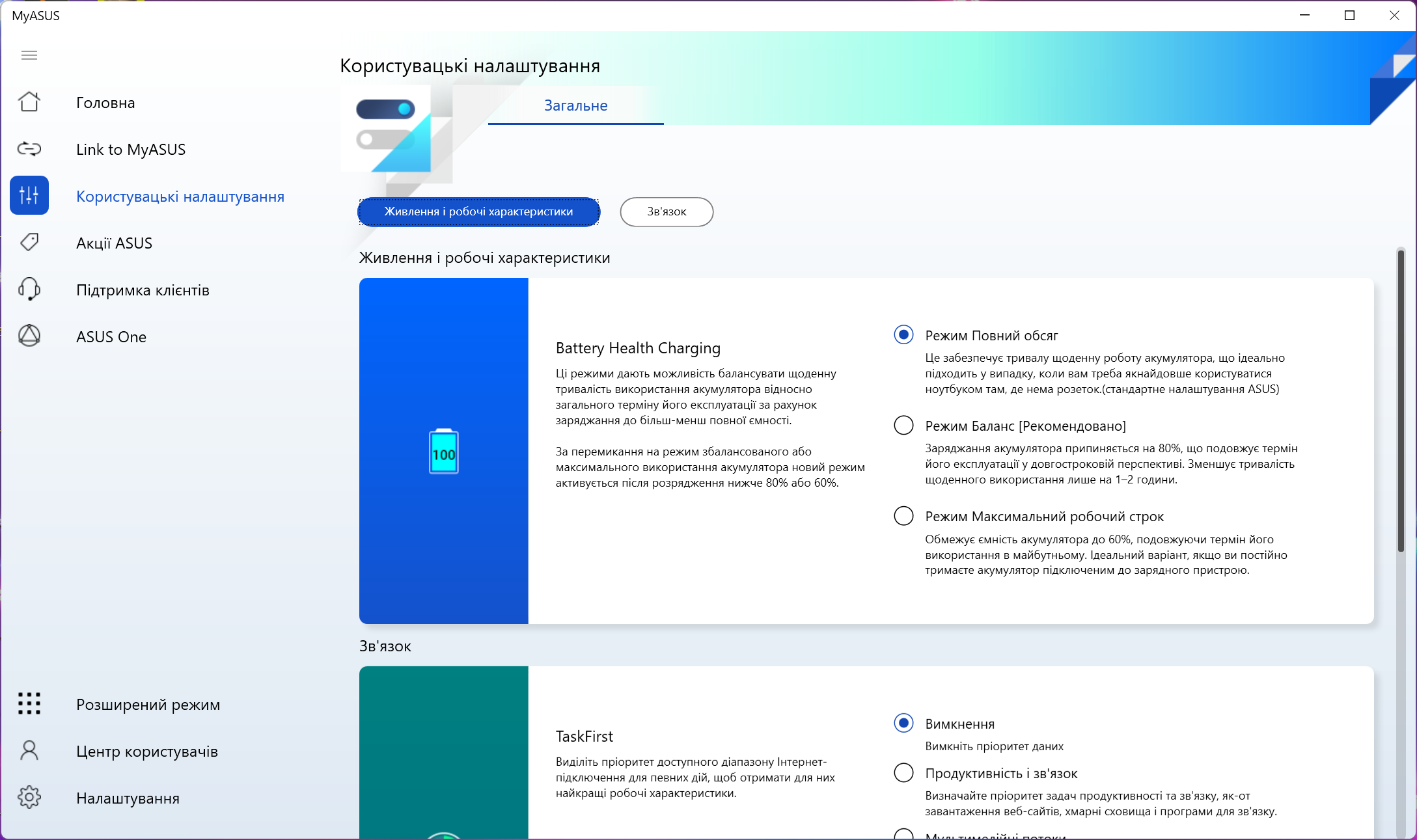
Task: Select the Користувацькі налаштування sliders icon
Action: (x=29, y=195)
